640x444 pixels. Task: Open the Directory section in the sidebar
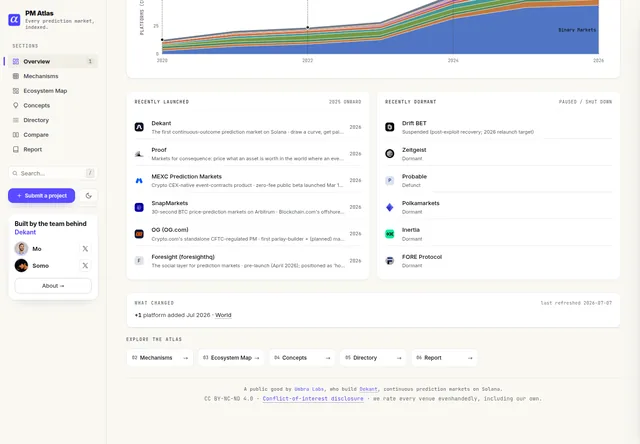click(53, 120)
